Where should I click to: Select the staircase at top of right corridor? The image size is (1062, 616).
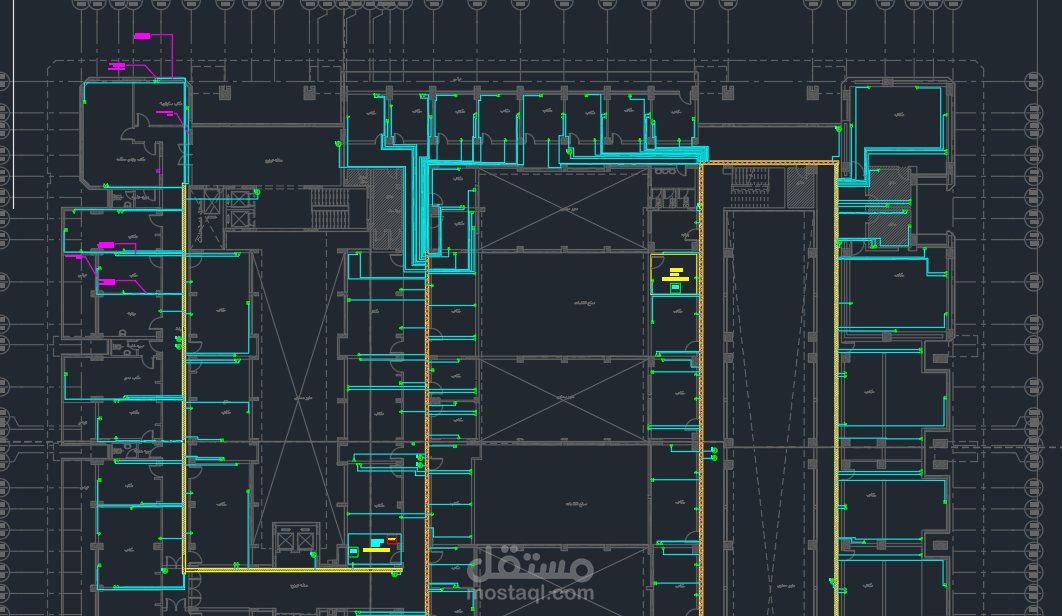750,187
